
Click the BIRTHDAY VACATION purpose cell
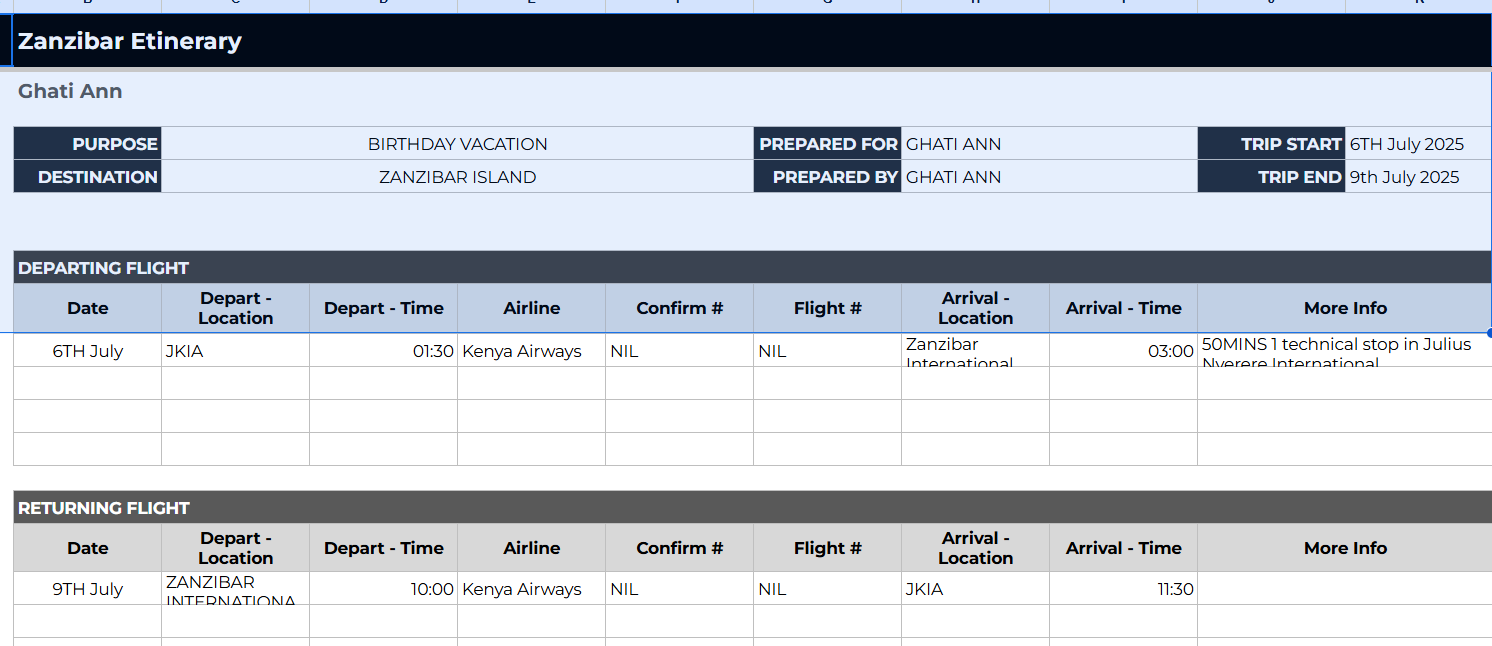pos(457,144)
